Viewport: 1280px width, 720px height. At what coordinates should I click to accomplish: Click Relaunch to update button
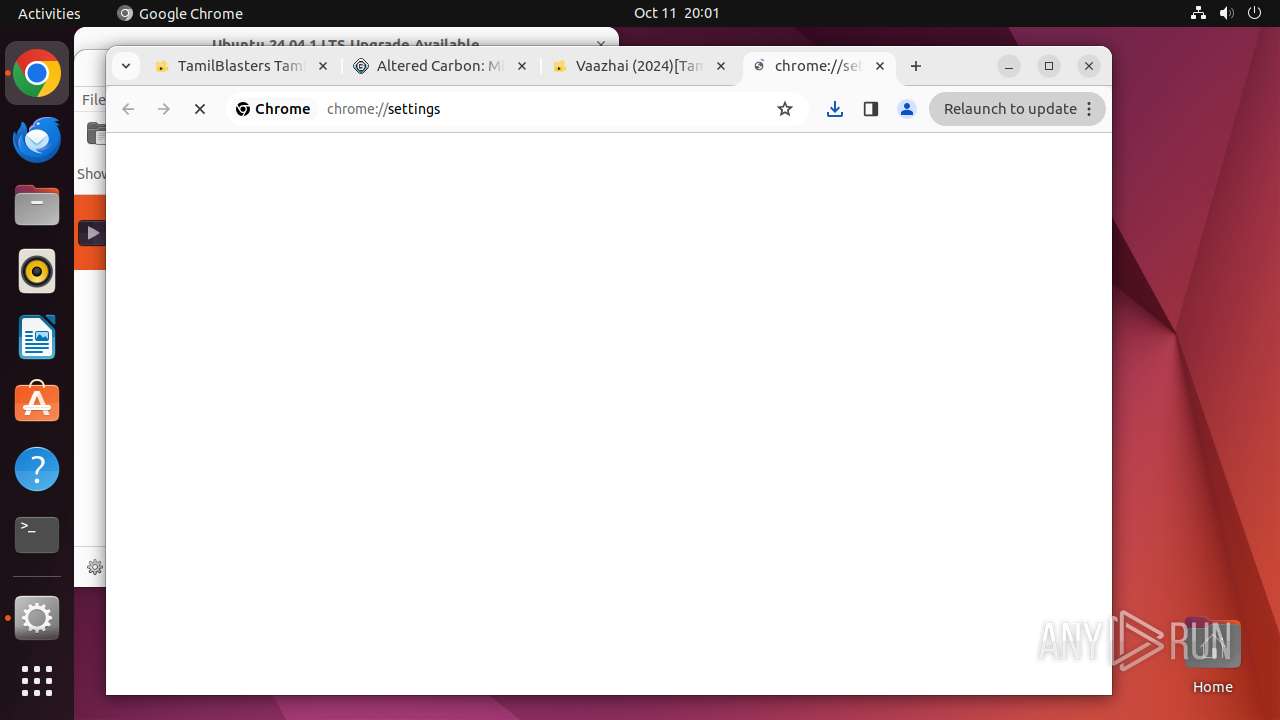[1017, 109]
